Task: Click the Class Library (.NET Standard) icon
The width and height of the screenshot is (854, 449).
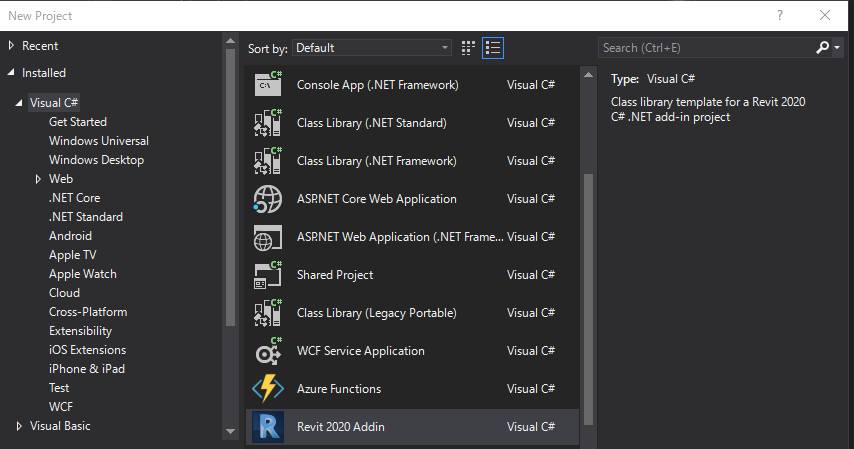Action: coord(268,123)
